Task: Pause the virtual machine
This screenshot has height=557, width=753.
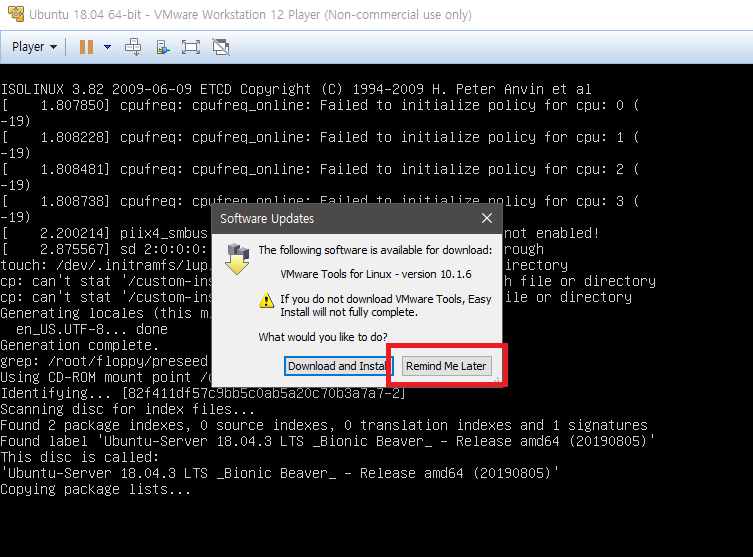Action: click(x=86, y=47)
